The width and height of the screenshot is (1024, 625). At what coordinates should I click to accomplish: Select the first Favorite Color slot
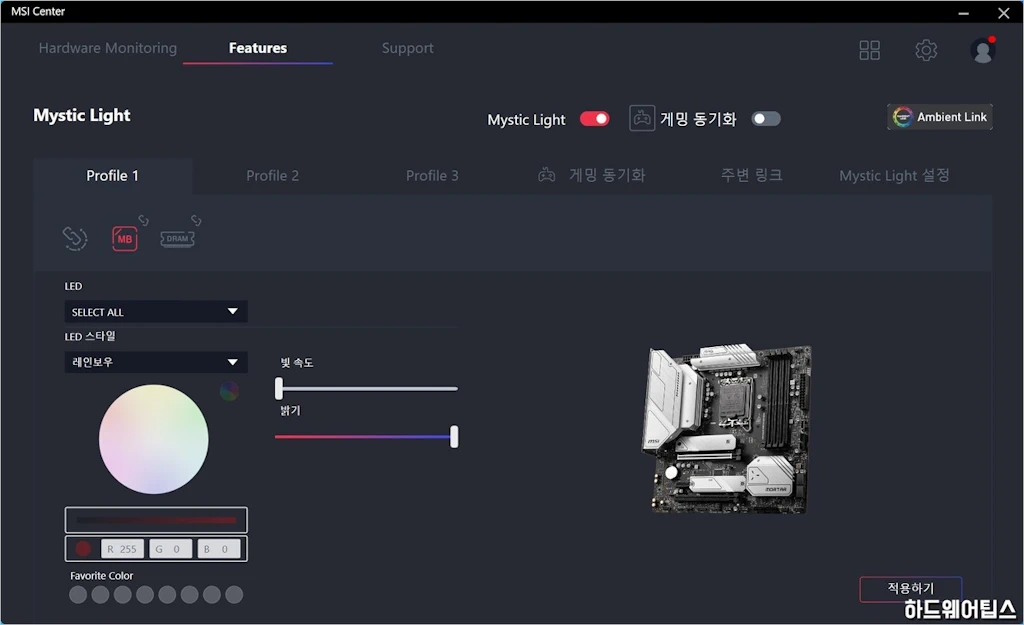pos(78,594)
